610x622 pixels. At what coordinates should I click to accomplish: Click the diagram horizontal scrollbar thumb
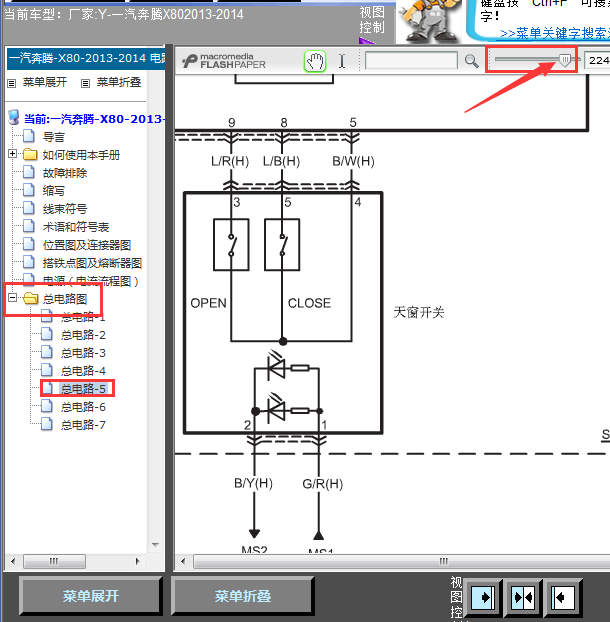[402, 561]
